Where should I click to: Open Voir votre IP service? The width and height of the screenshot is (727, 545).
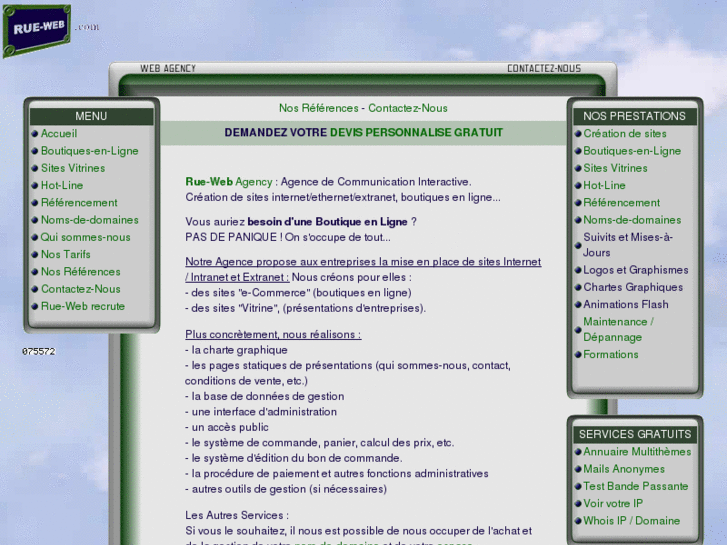[613, 503]
